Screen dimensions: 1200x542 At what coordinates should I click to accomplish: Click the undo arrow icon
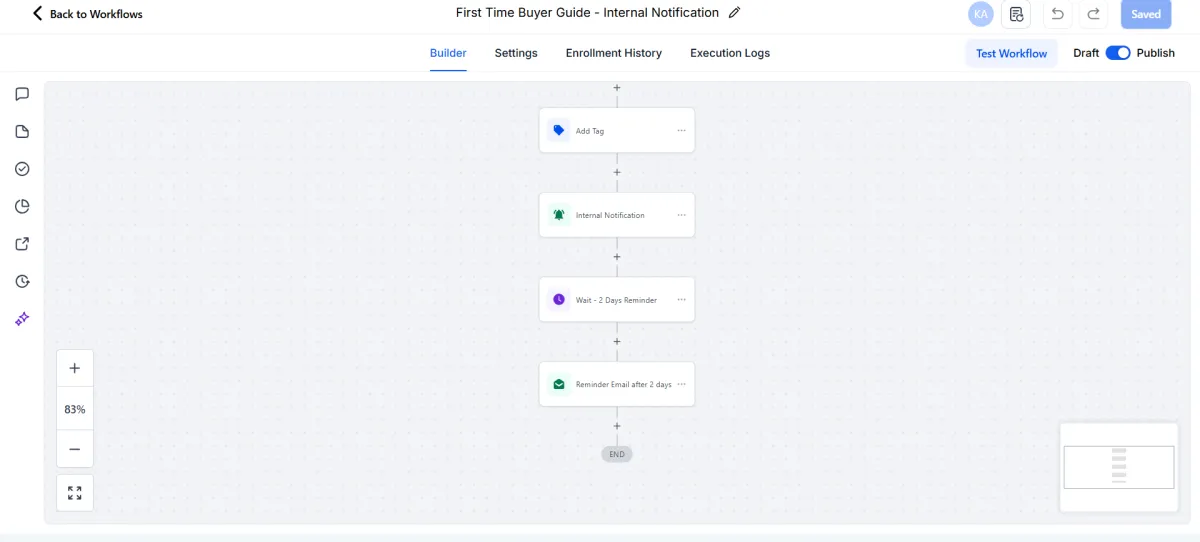pyautogui.click(x=1057, y=14)
